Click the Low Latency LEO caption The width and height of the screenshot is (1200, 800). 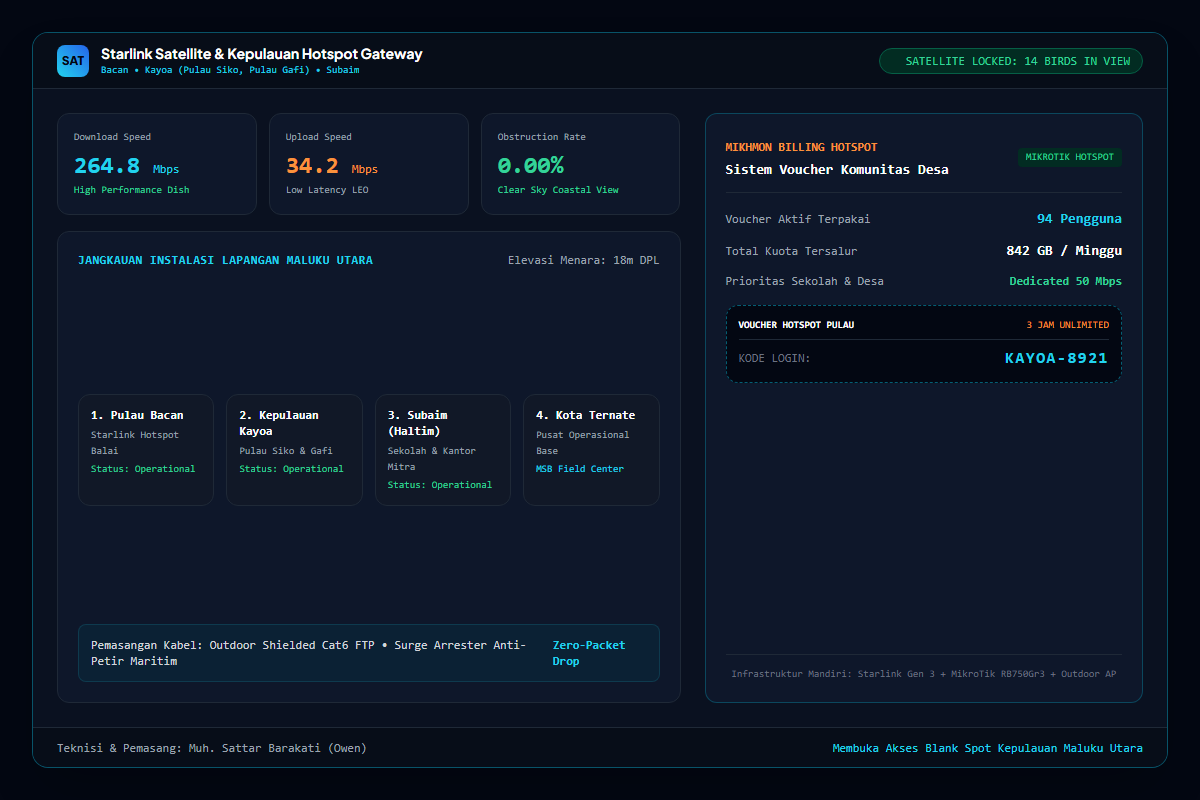pyautogui.click(x=327, y=190)
